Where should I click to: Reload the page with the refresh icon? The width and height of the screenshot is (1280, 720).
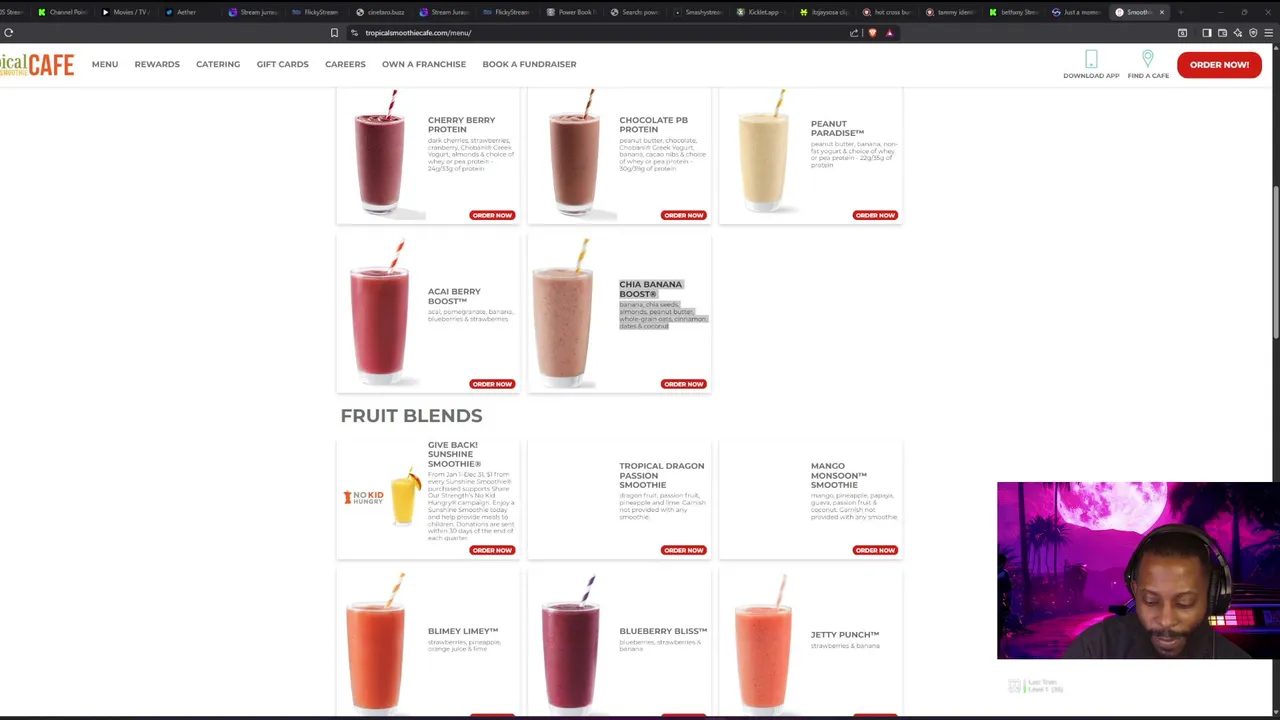click(8, 33)
